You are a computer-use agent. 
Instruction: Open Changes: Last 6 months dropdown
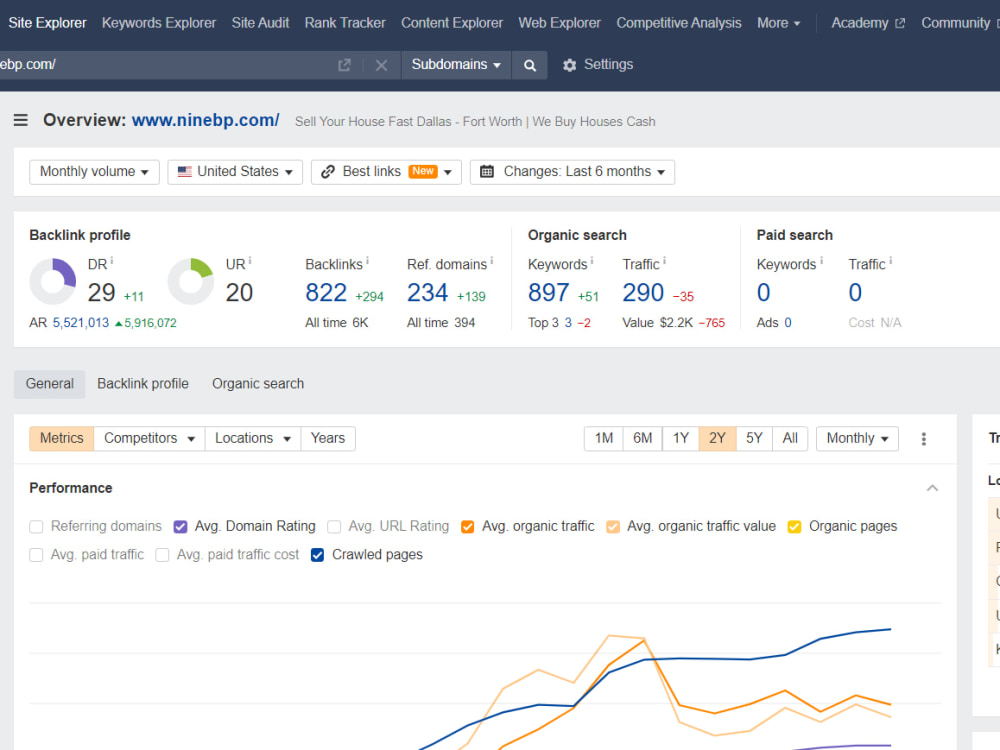pyautogui.click(x=572, y=172)
